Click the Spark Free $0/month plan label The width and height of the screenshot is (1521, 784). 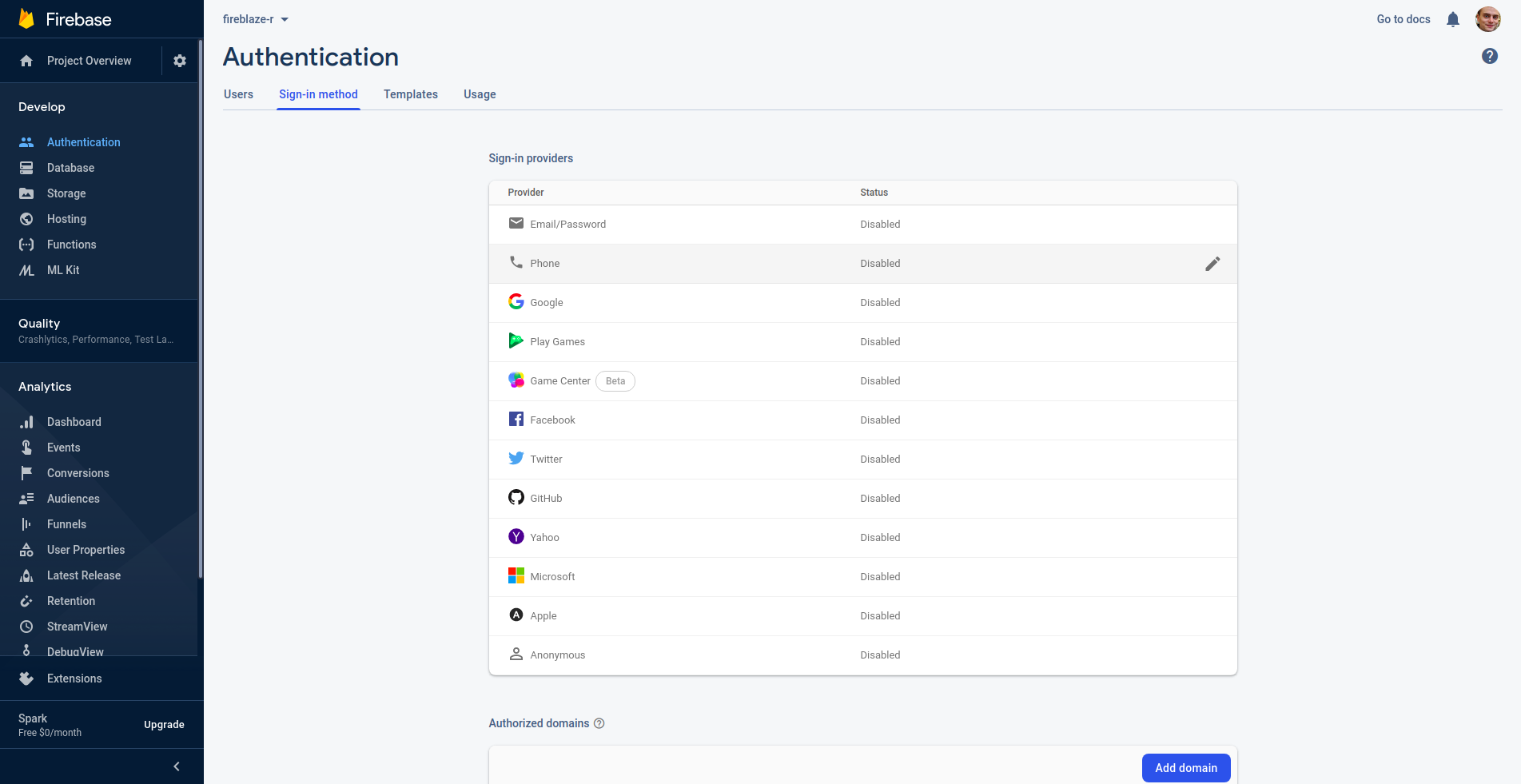pyautogui.click(x=50, y=725)
